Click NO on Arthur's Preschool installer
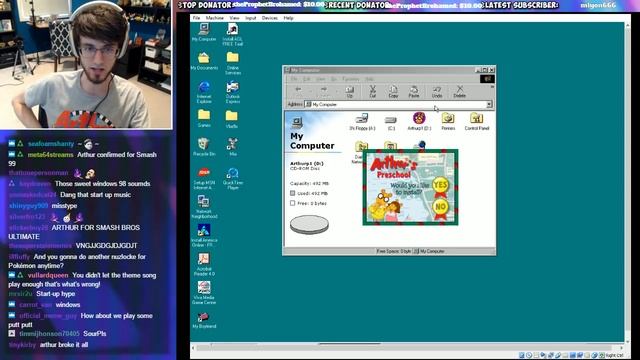The image size is (640, 360). coord(440,208)
